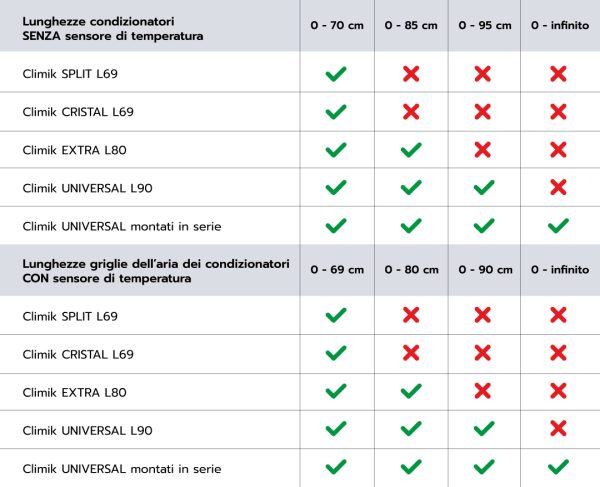Click EXTRA L80 red cross under 0-95 cm
This screenshot has height=487, width=600.
pyautogui.click(x=483, y=150)
